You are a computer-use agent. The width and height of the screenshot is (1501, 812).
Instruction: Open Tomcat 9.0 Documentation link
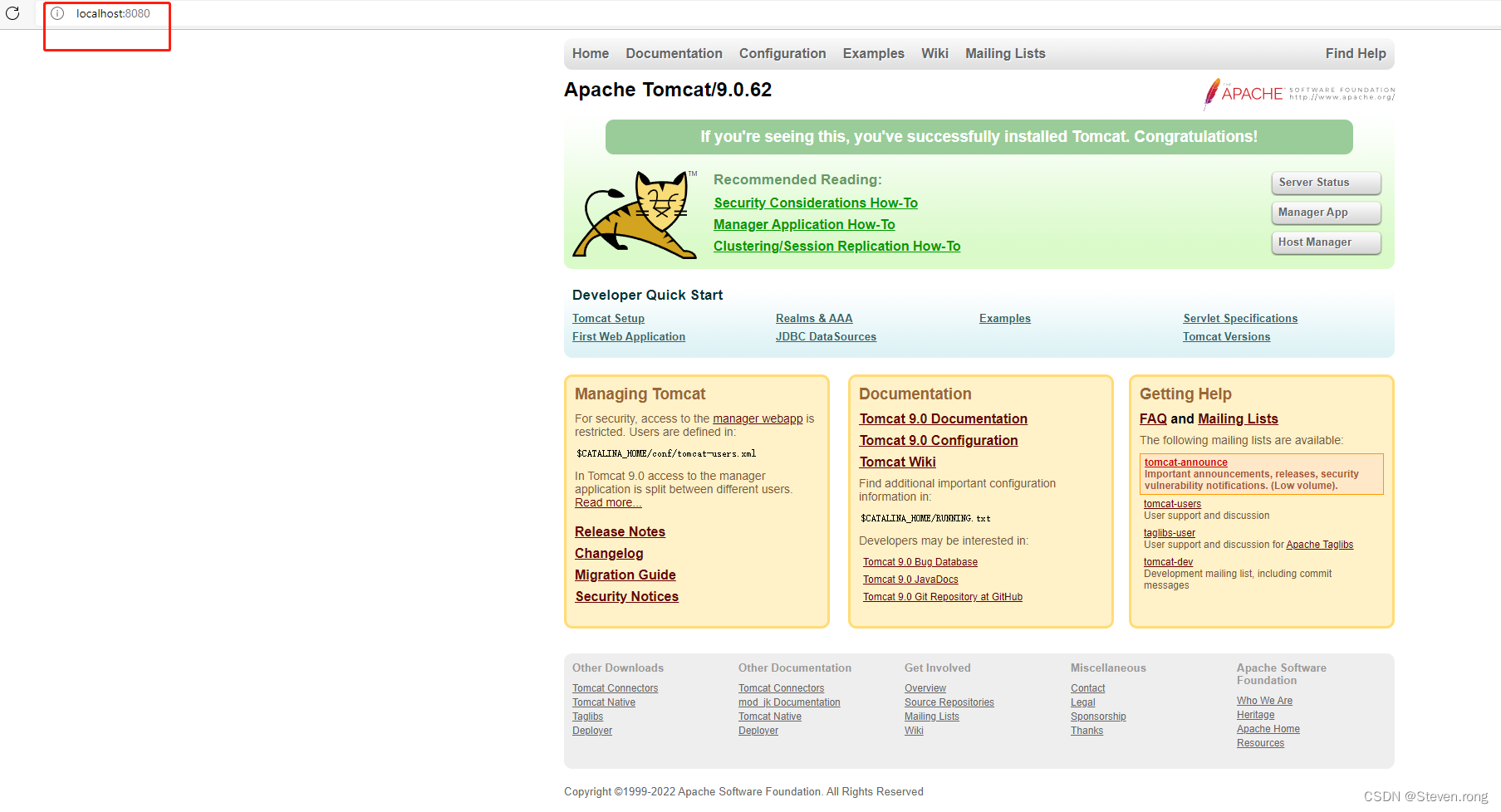pyautogui.click(x=944, y=419)
